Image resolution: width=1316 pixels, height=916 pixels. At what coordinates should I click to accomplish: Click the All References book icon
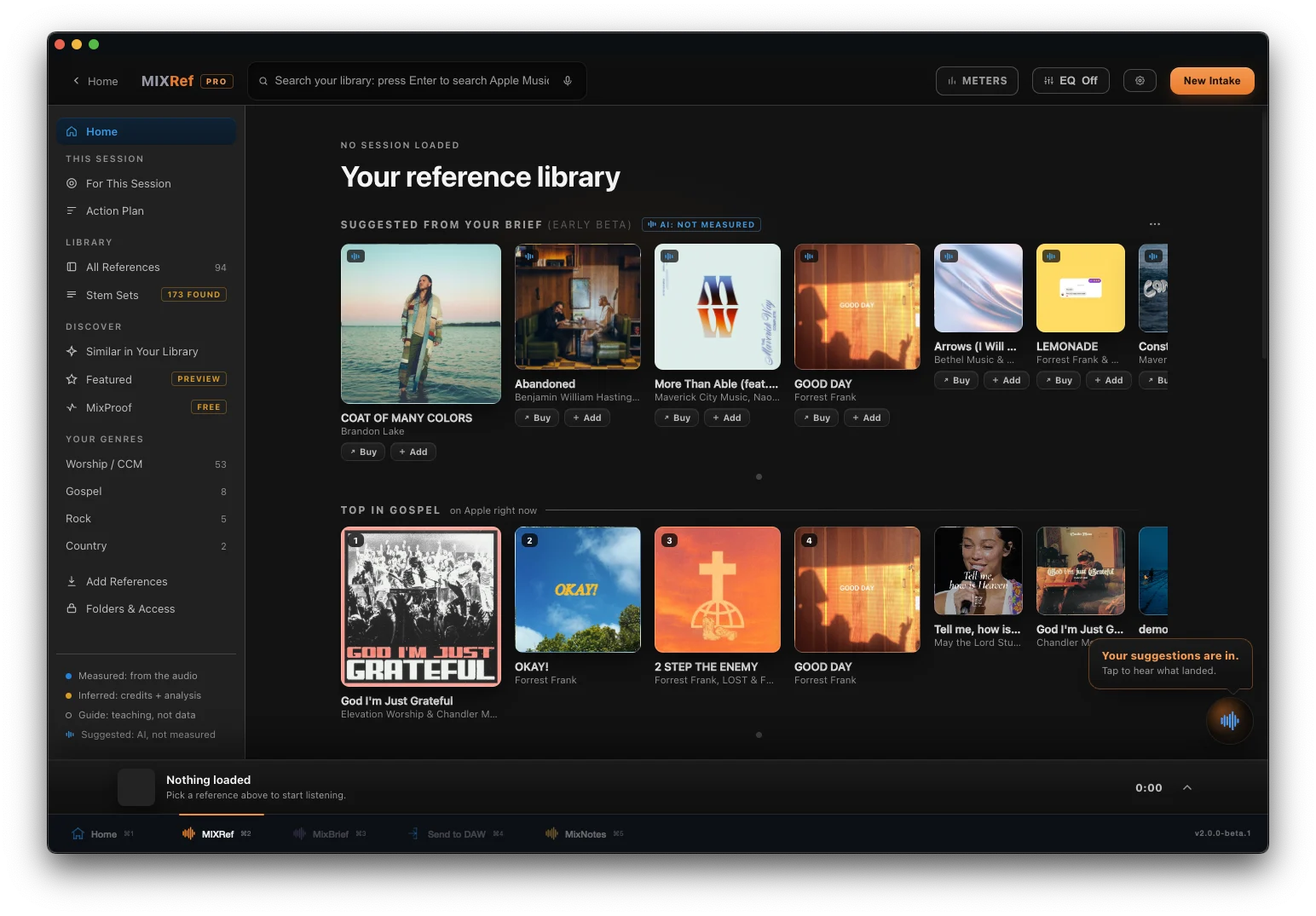click(x=72, y=267)
